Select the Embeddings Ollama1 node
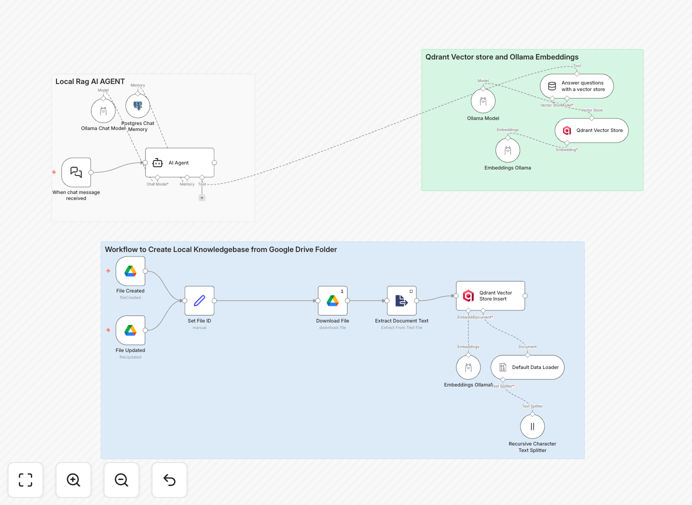 coord(468,367)
